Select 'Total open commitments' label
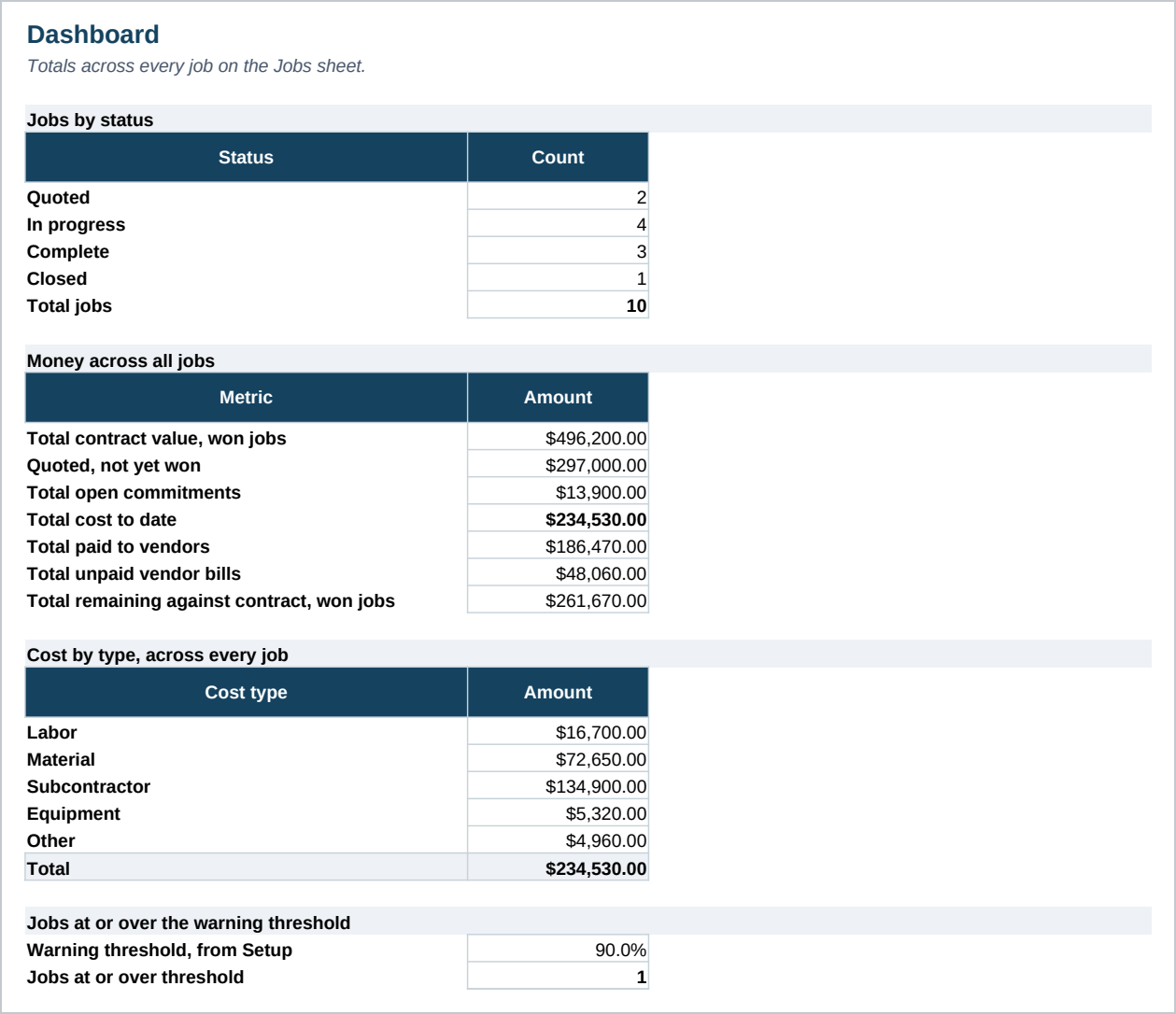 [x=134, y=492]
